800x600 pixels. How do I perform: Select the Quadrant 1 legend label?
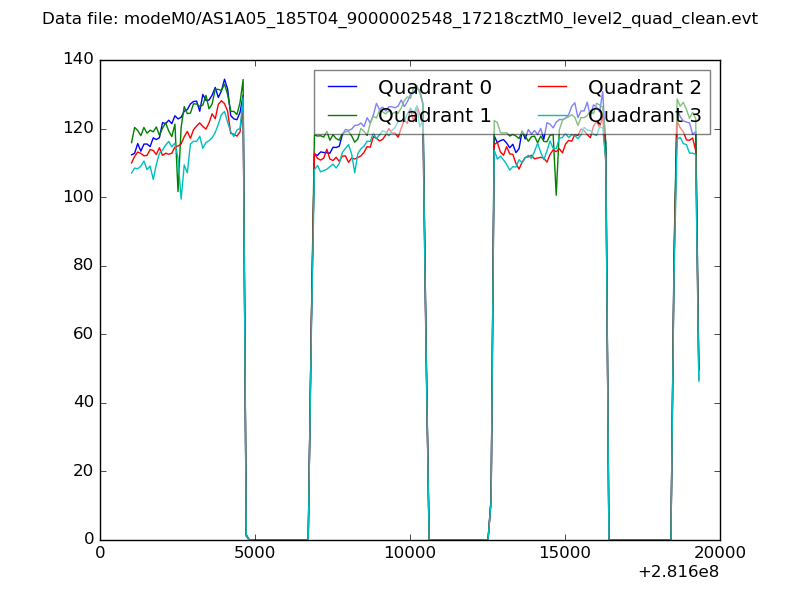(x=434, y=116)
